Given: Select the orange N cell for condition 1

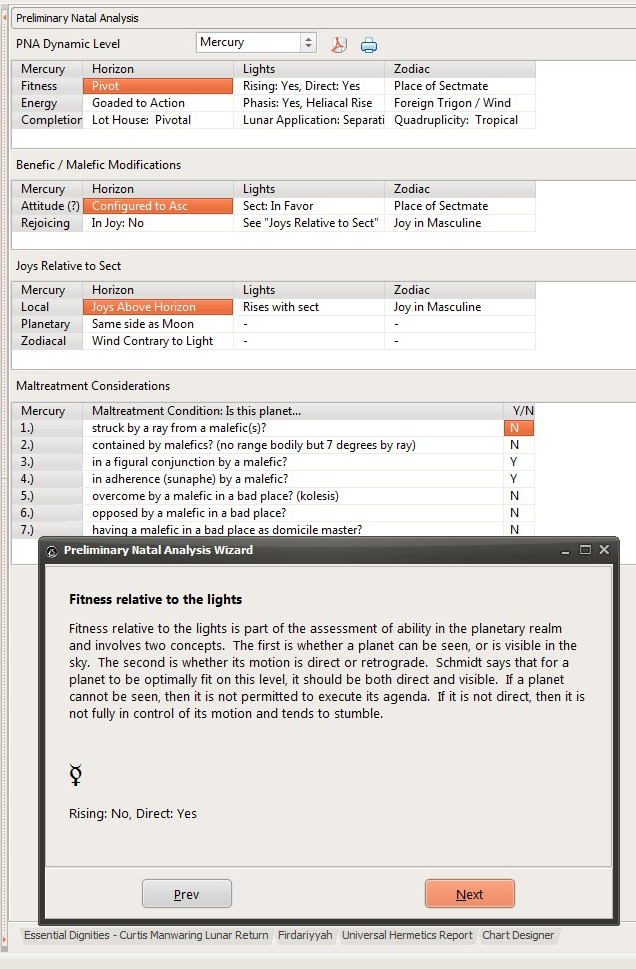Looking at the screenshot, I should pos(519,428).
